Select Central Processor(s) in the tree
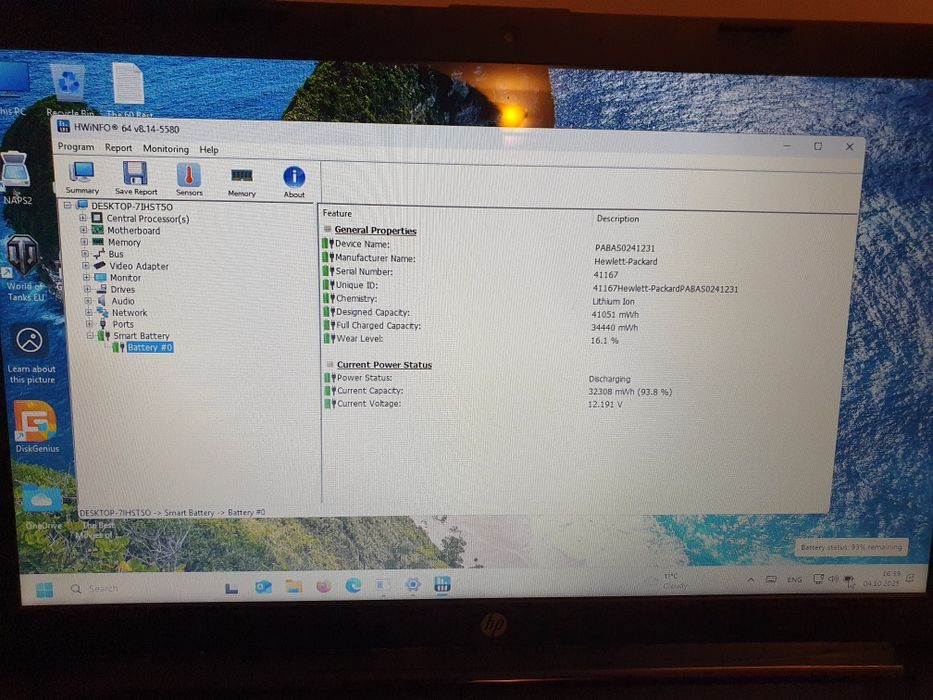Image resolution: width=933 pixels, height=700 pixels. [148, 218]
